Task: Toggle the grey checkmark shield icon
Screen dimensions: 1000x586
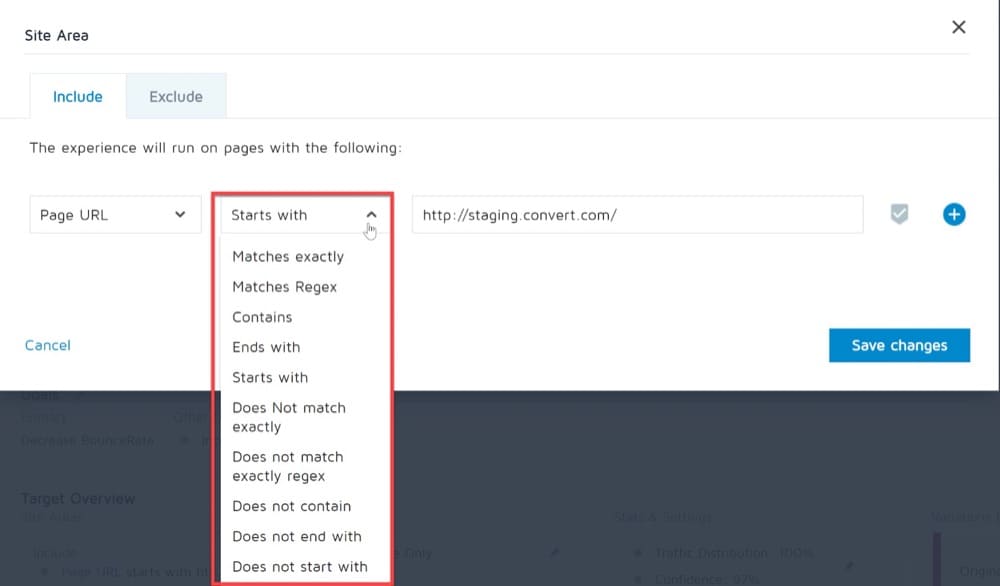Action: tap(899, 214)
